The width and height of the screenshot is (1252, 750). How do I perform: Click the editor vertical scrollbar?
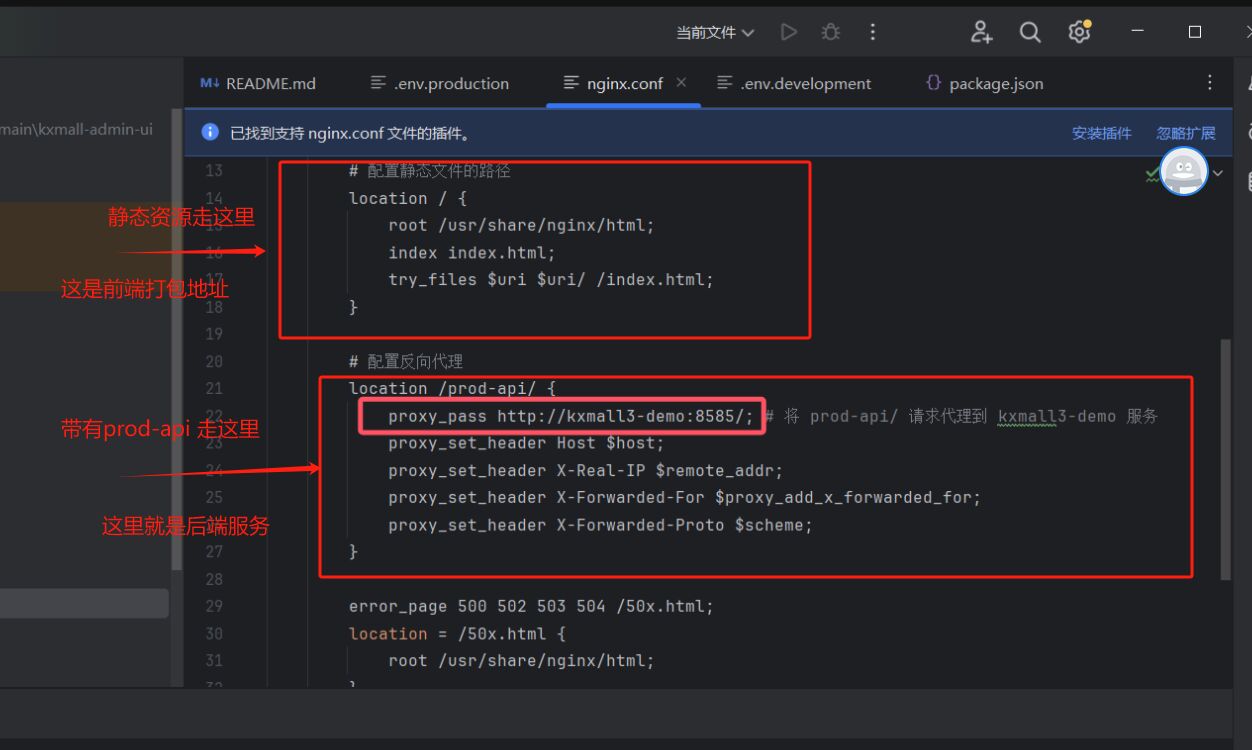coord(1226,460)
